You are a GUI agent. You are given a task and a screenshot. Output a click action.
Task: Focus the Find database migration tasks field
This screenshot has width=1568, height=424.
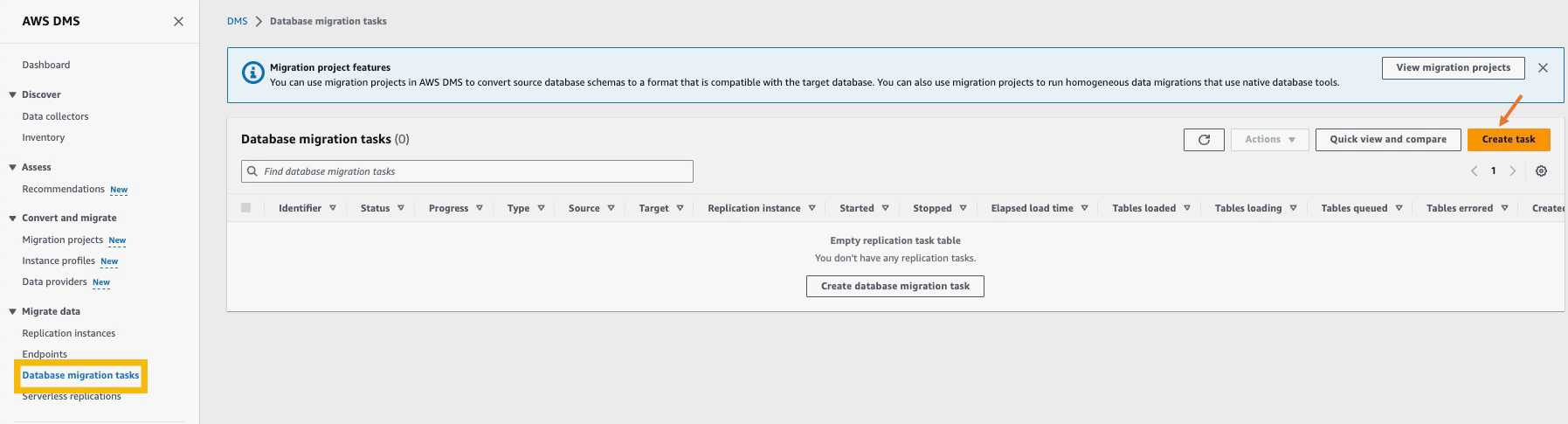pos(467,171)
